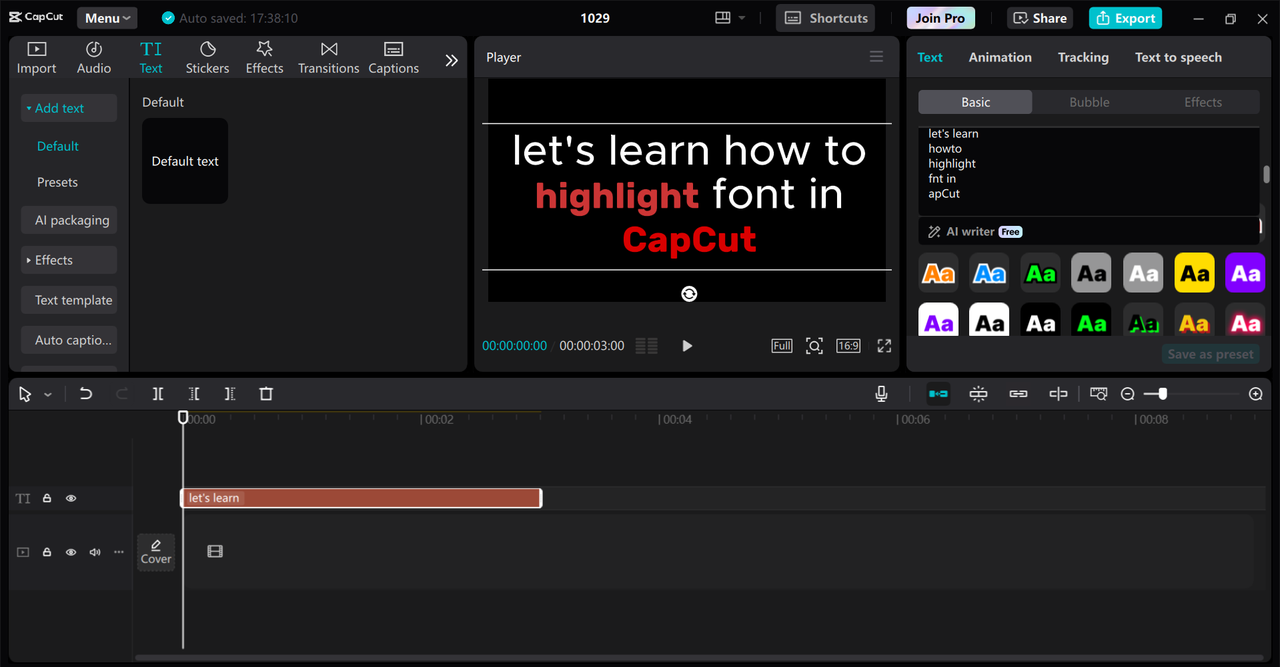The height and width of the screenshot is (667, 1280).
Task: Open the Captions tab
Action: (393, 58)
